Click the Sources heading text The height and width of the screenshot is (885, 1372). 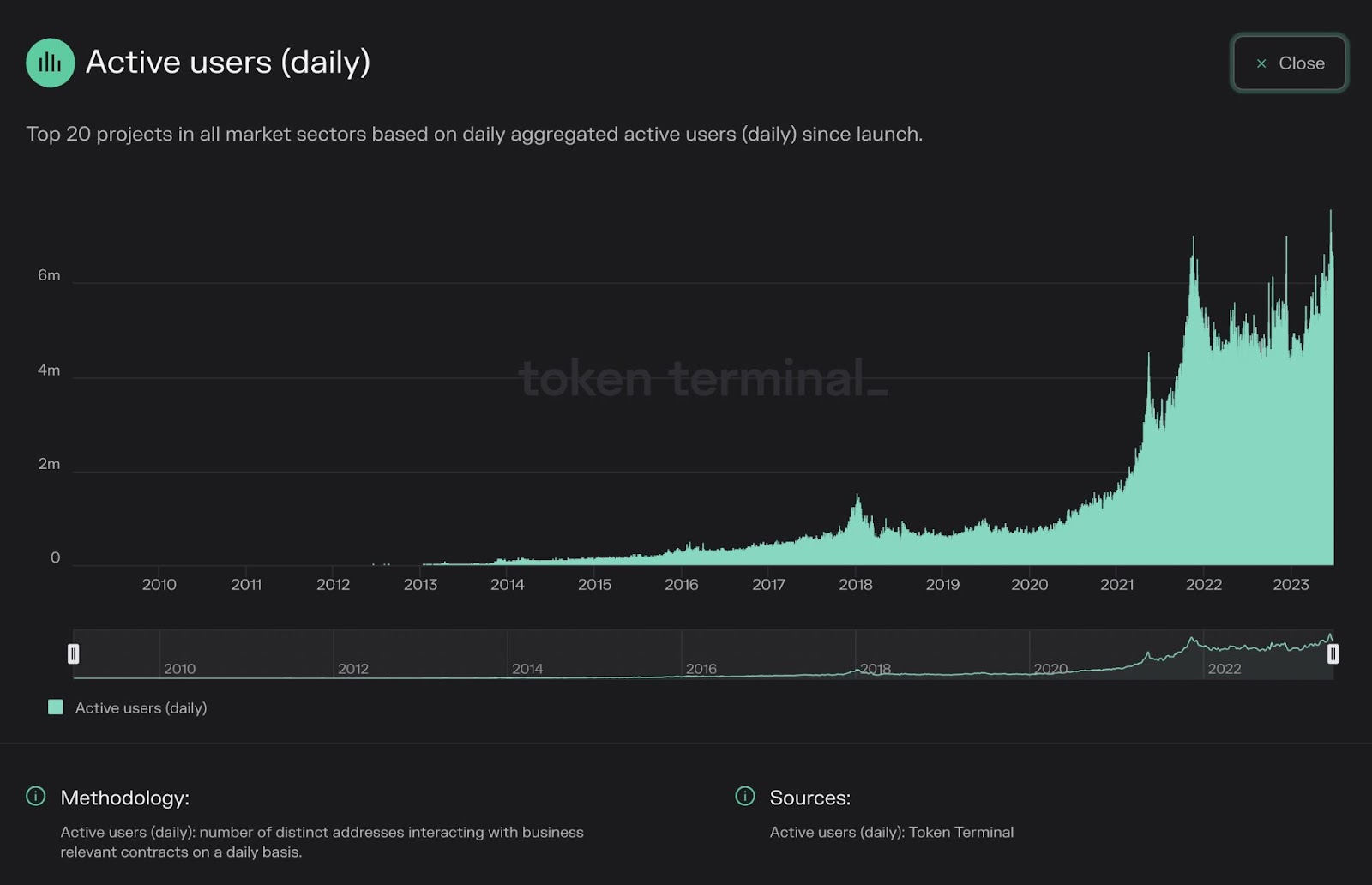click(809, 798)
